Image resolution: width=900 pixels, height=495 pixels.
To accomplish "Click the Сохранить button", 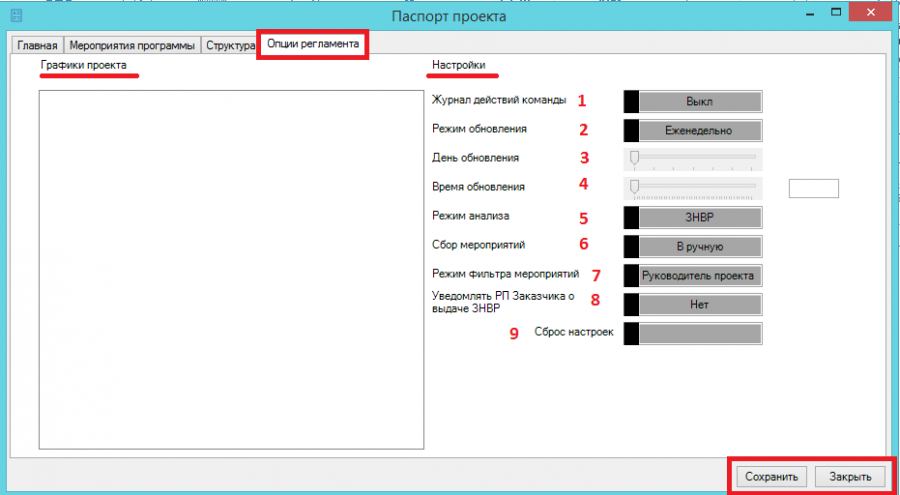I will [771, 476].
